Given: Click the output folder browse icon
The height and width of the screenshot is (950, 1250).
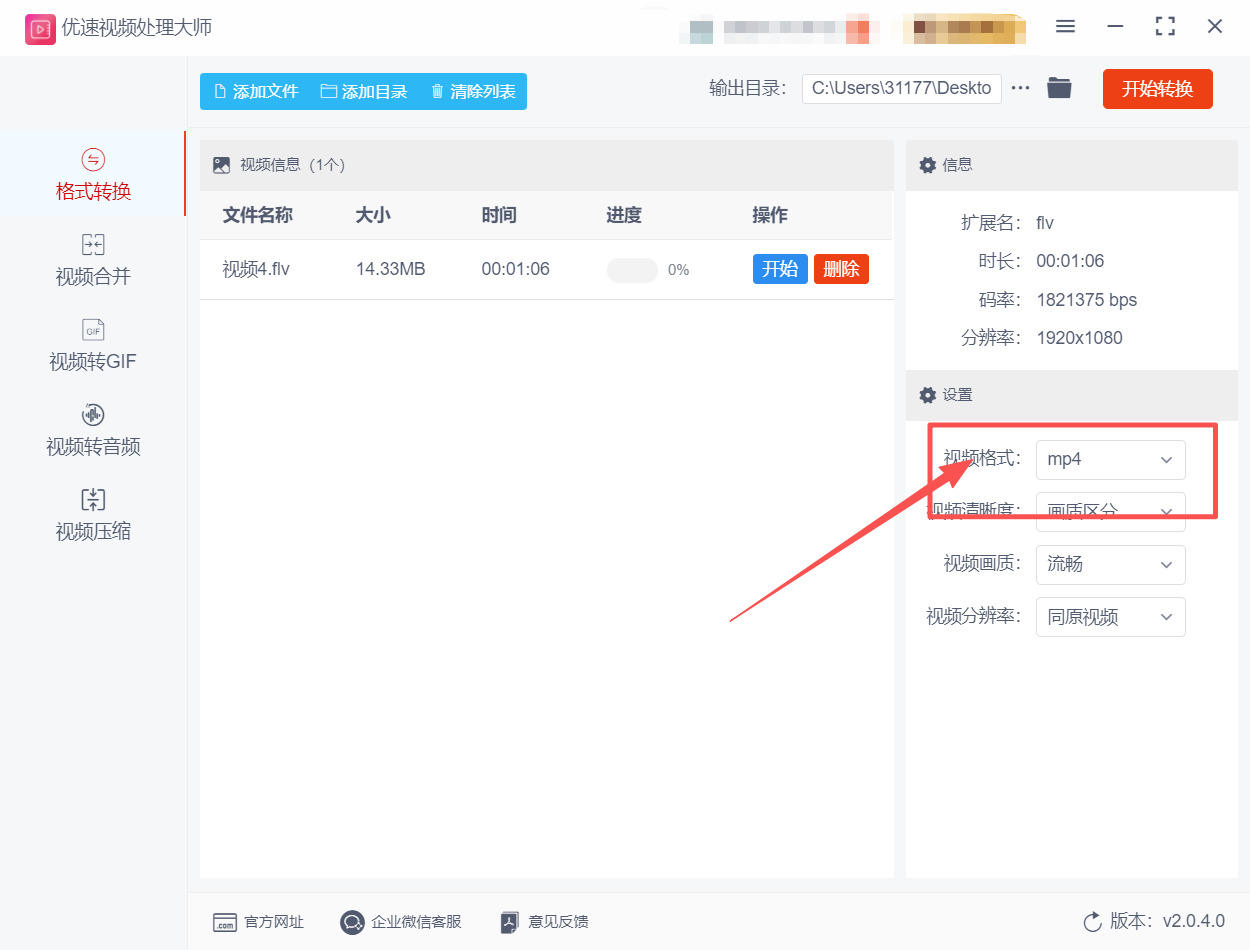Looking at the screenshot, I should [x=1059, y=88].
